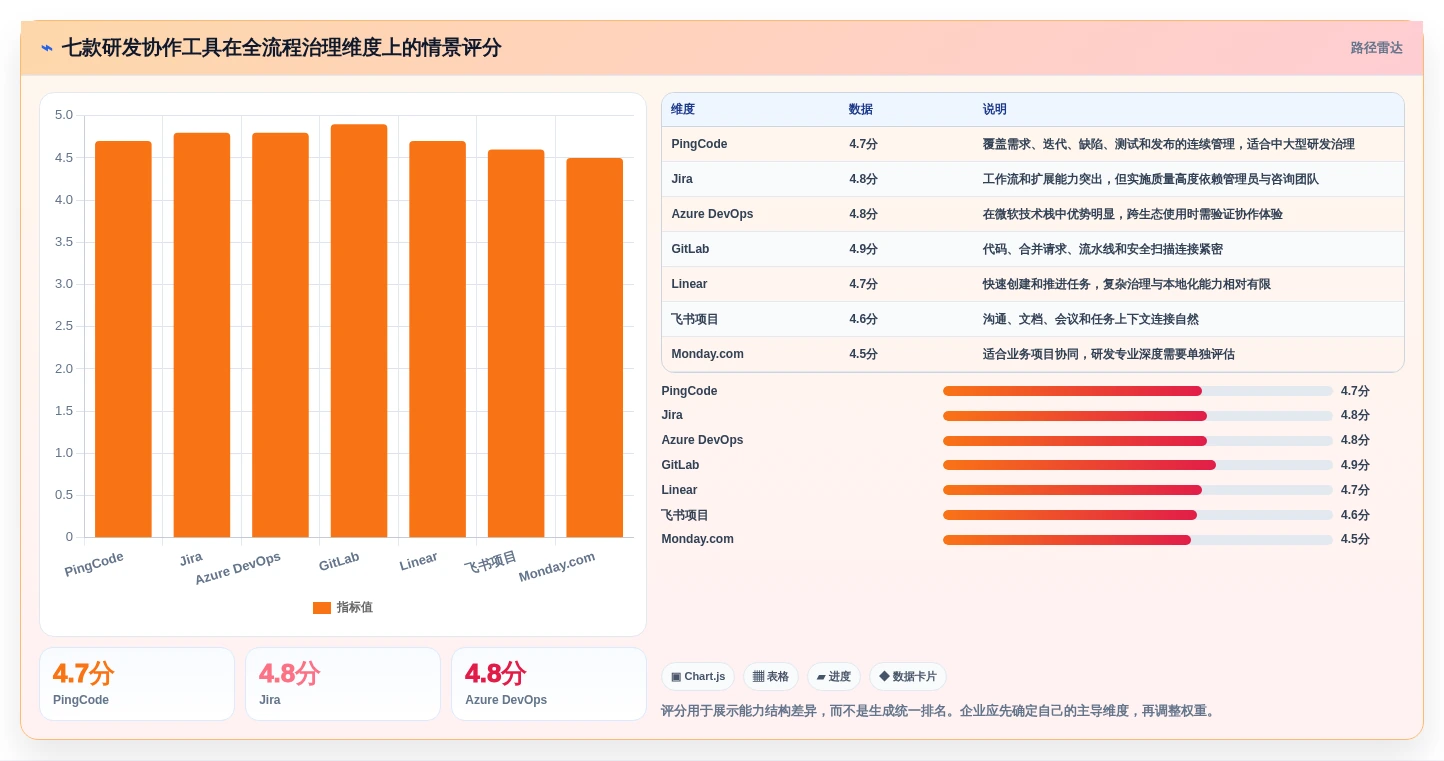Click the description 沟通、文档、会议和任务上下文连接自然

1090,319
